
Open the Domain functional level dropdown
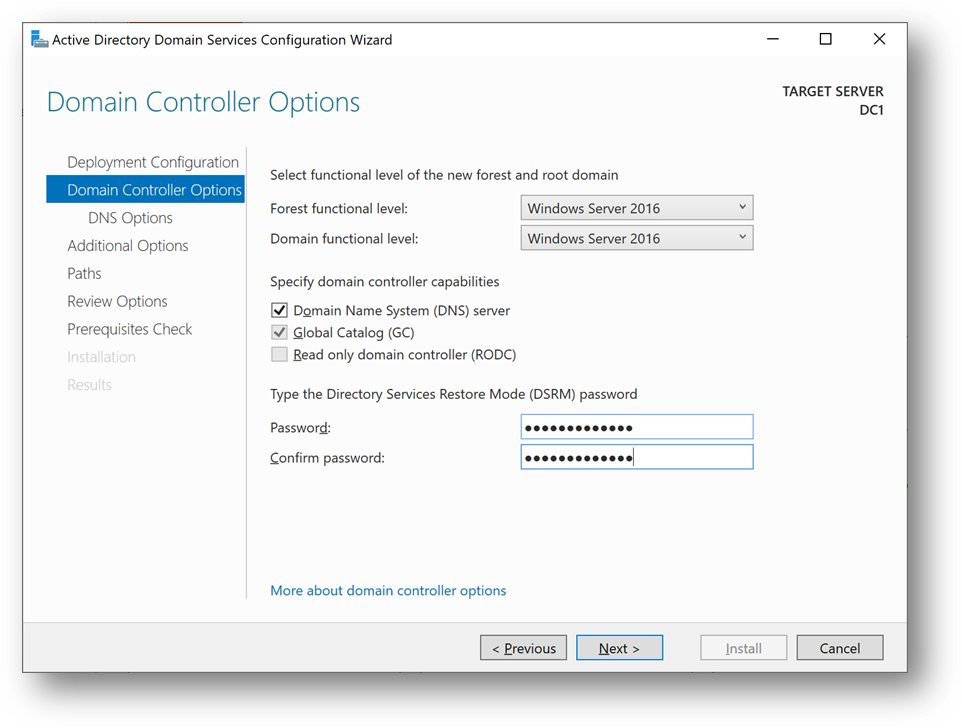(x=637, y=238)
